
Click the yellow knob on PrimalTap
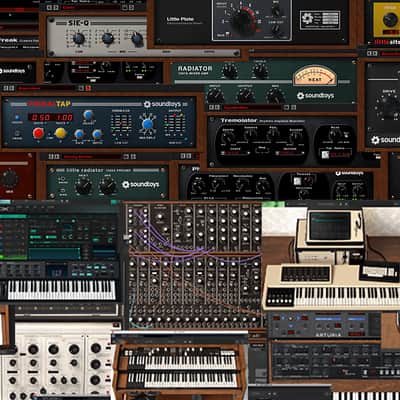60,133
